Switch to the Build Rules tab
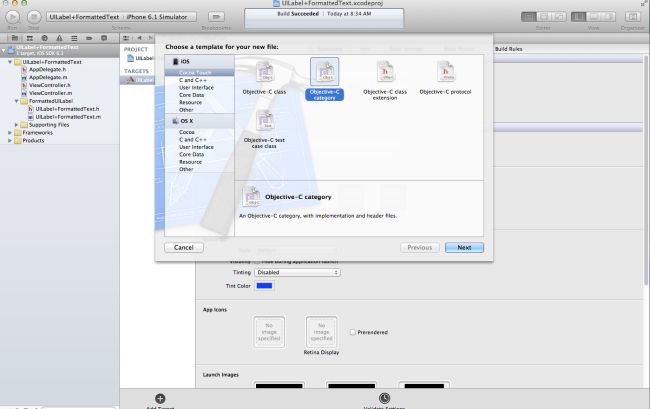This screenshot has height=409, width=650. click(509, 49)
